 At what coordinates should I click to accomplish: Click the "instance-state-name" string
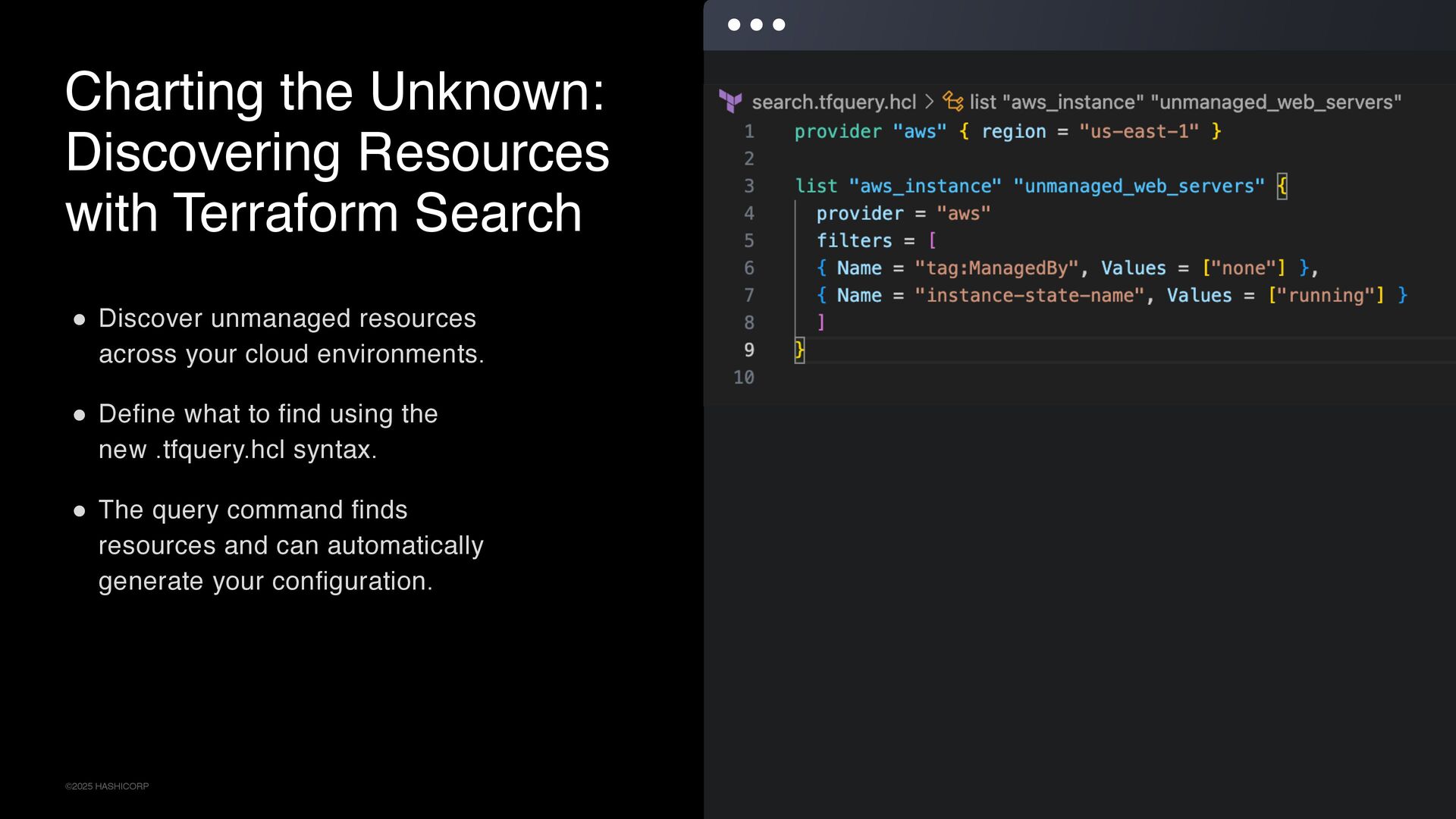coord(1029,296)
